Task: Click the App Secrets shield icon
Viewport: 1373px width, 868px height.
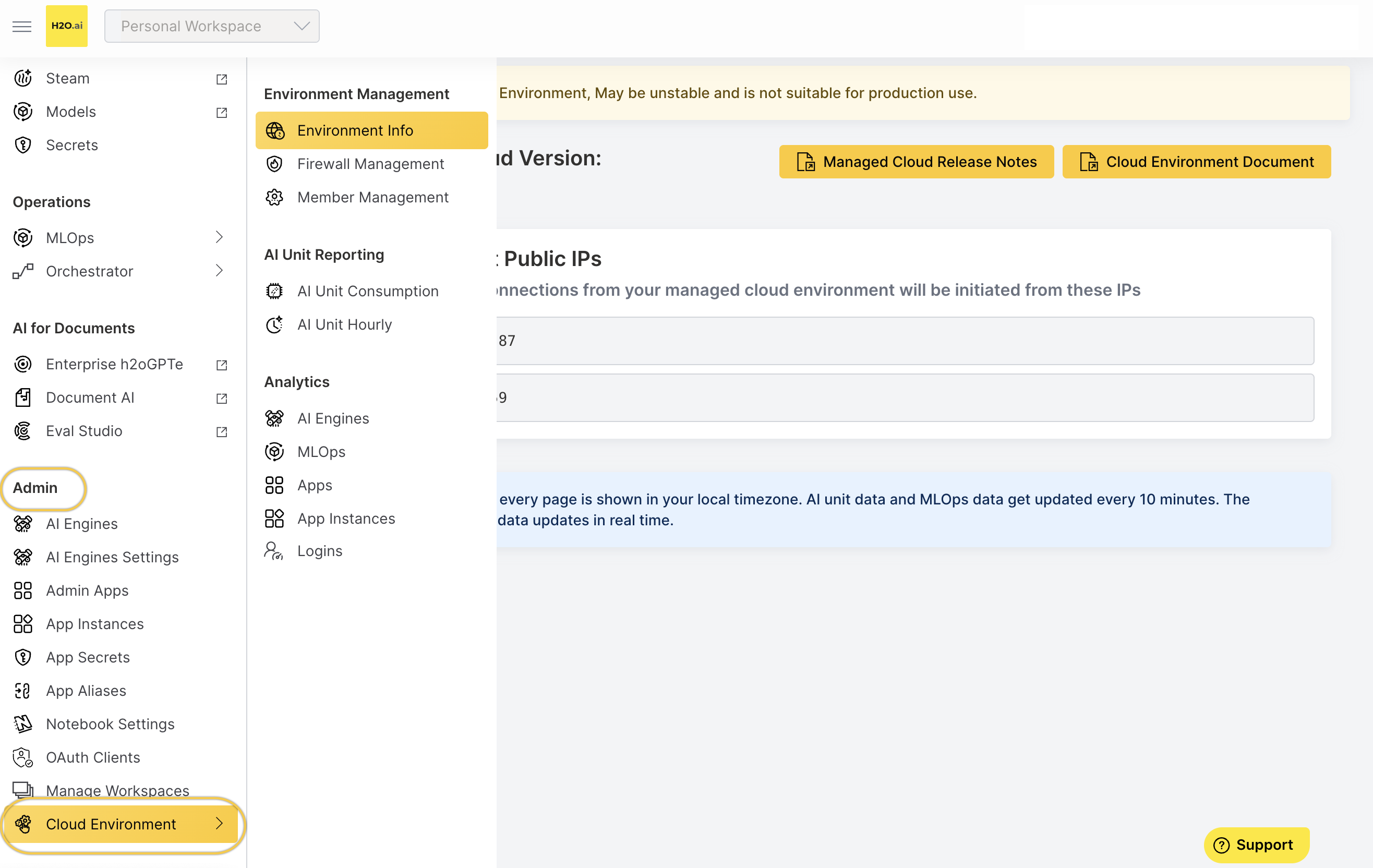Action: (23, 657)
